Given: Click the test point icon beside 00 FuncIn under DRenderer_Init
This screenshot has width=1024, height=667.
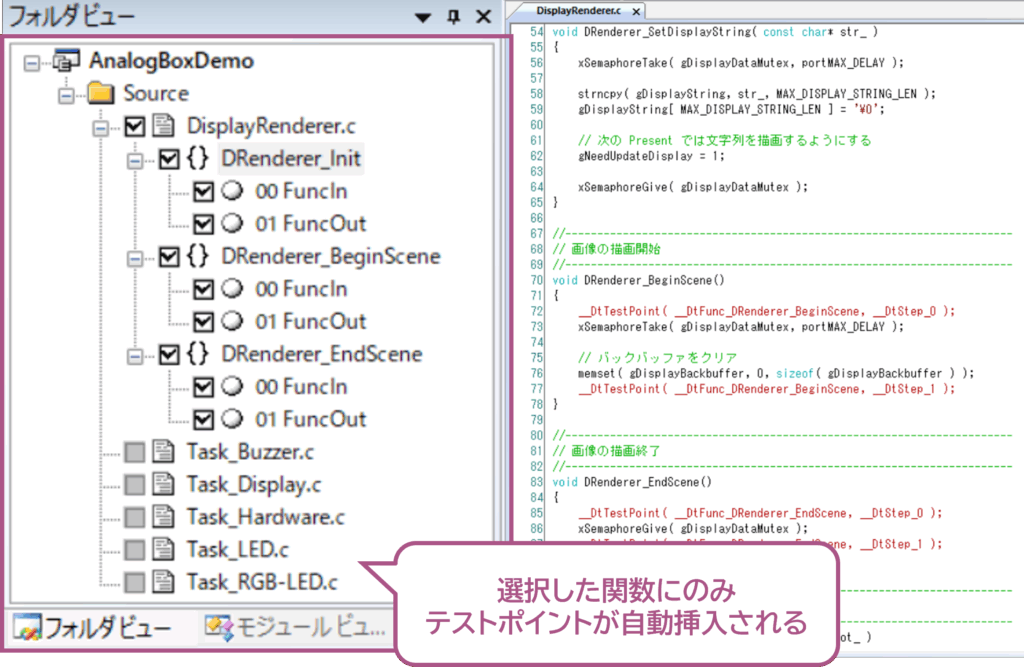Looking at the screenshot, I should tap(234, 192).
